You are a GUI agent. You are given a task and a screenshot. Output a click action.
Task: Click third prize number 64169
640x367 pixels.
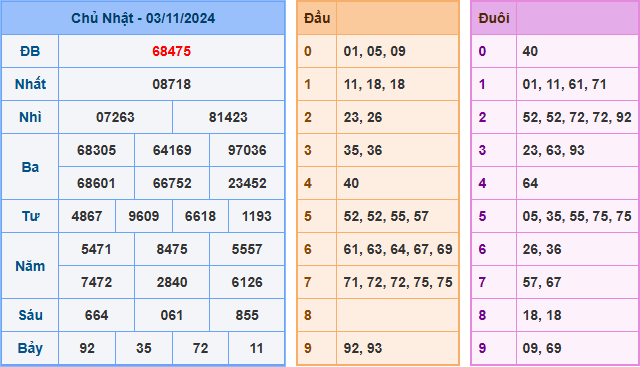point(172,150)
